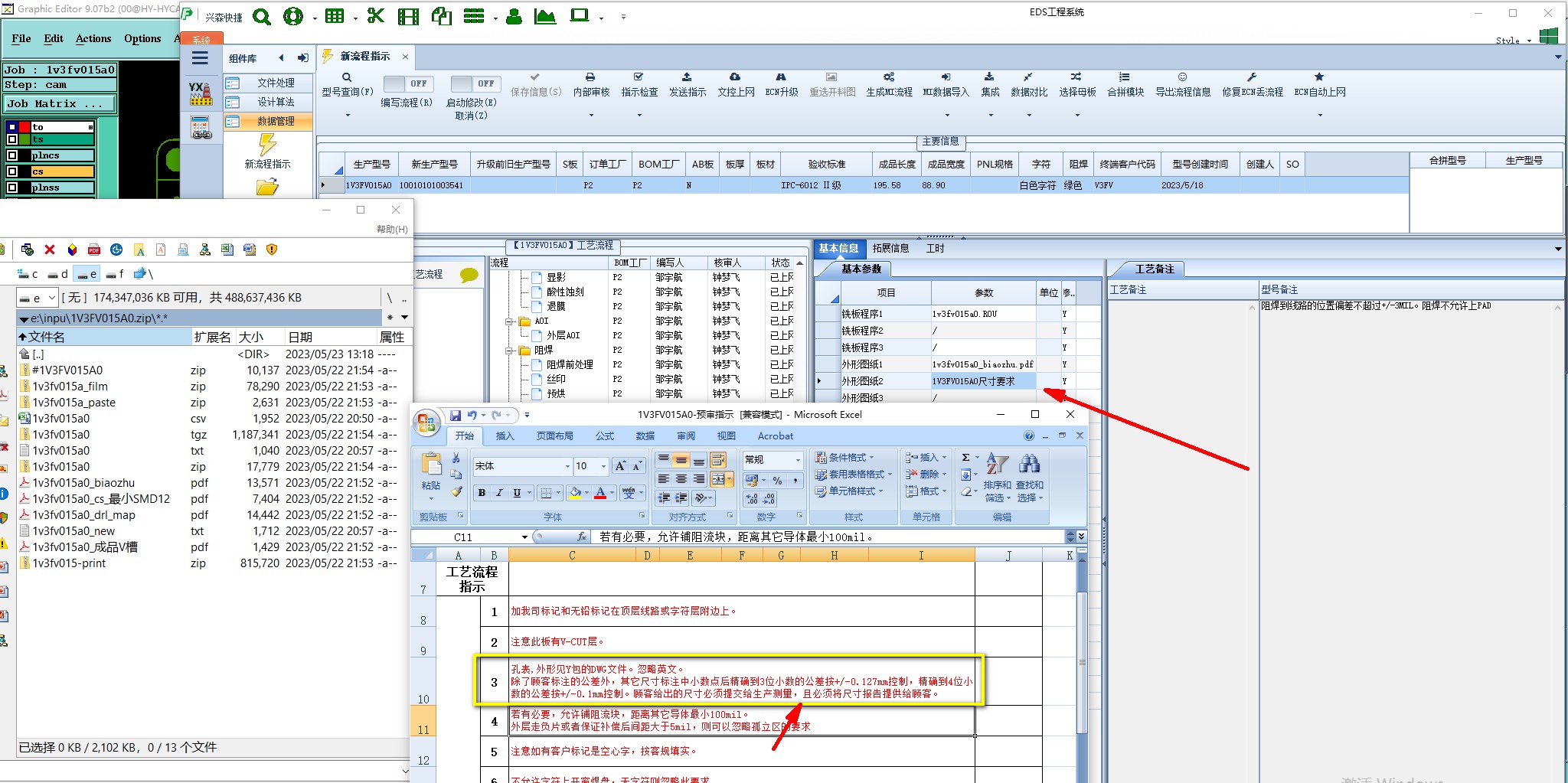Toggle the 'cs' layer checkbox in Graphic Editor
This screenshot has width=1568, height=783.
[x=12, y=171]
